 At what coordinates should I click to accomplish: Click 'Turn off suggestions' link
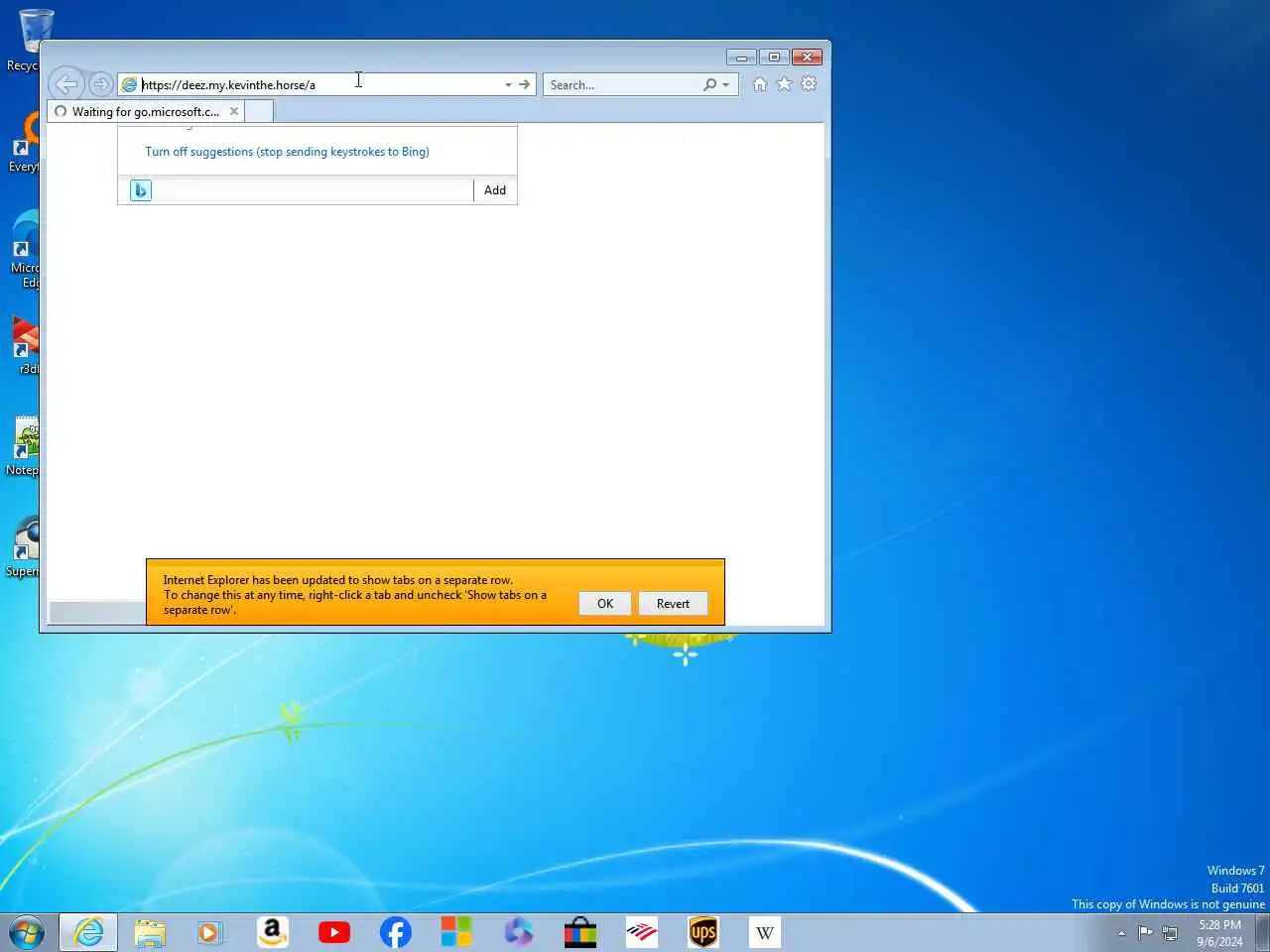tap(287, 152)
